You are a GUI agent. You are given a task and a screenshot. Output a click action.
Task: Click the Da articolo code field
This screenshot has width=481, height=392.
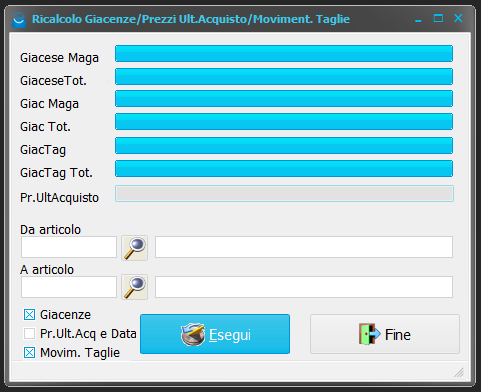pyautogui.click(x=69, y=247)
